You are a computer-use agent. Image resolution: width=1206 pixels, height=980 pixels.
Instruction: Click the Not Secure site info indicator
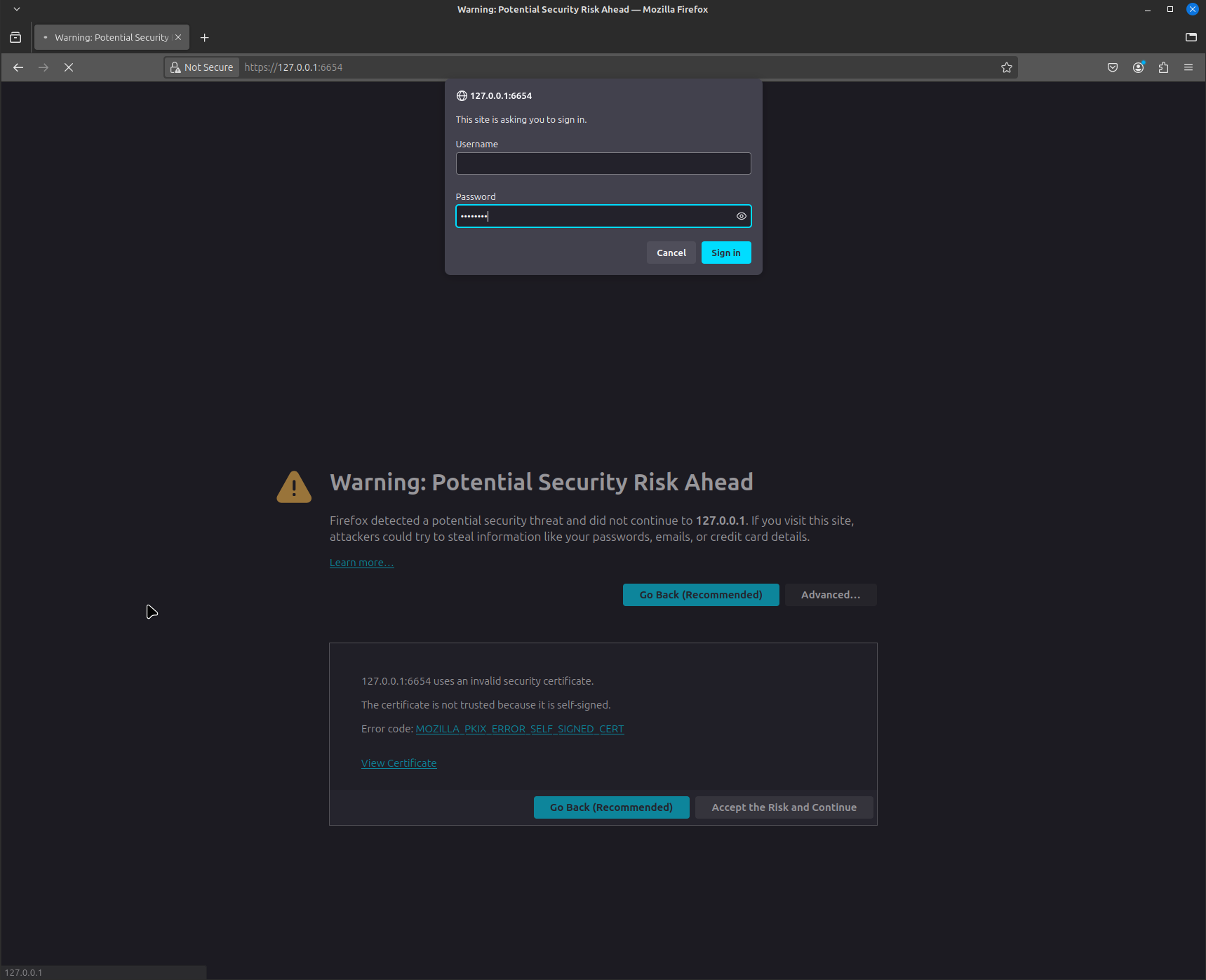point(202,67)
